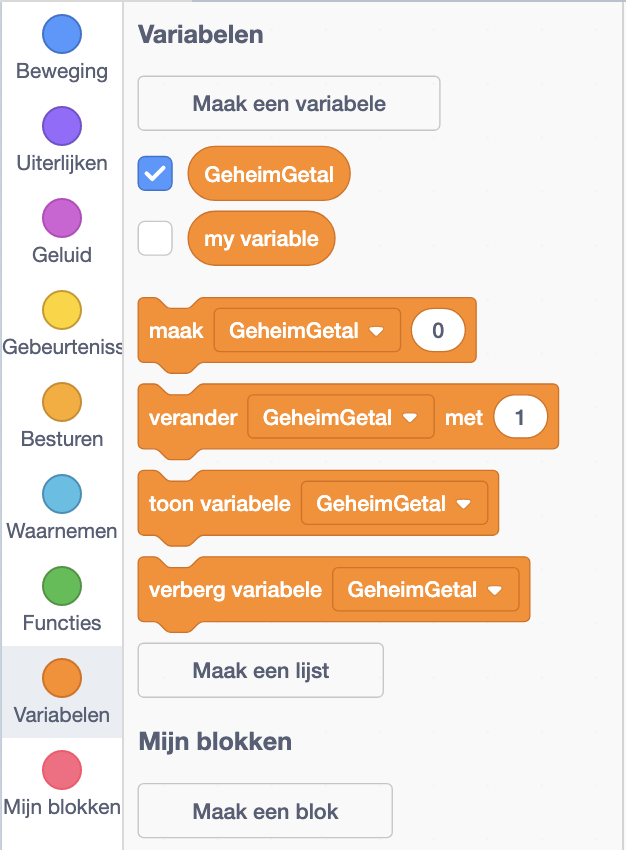This screenshot has height=850, width=626.
Task: Open the Uiterlijken blocks category
Action: 61,125
